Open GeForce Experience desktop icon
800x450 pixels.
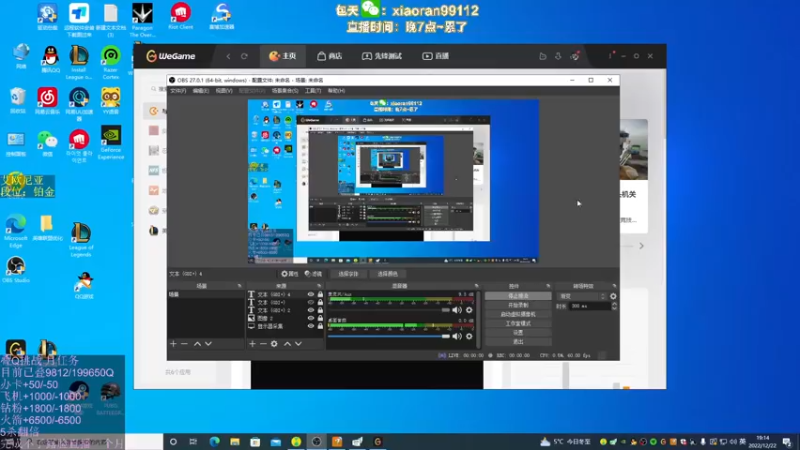coord(111,143)
